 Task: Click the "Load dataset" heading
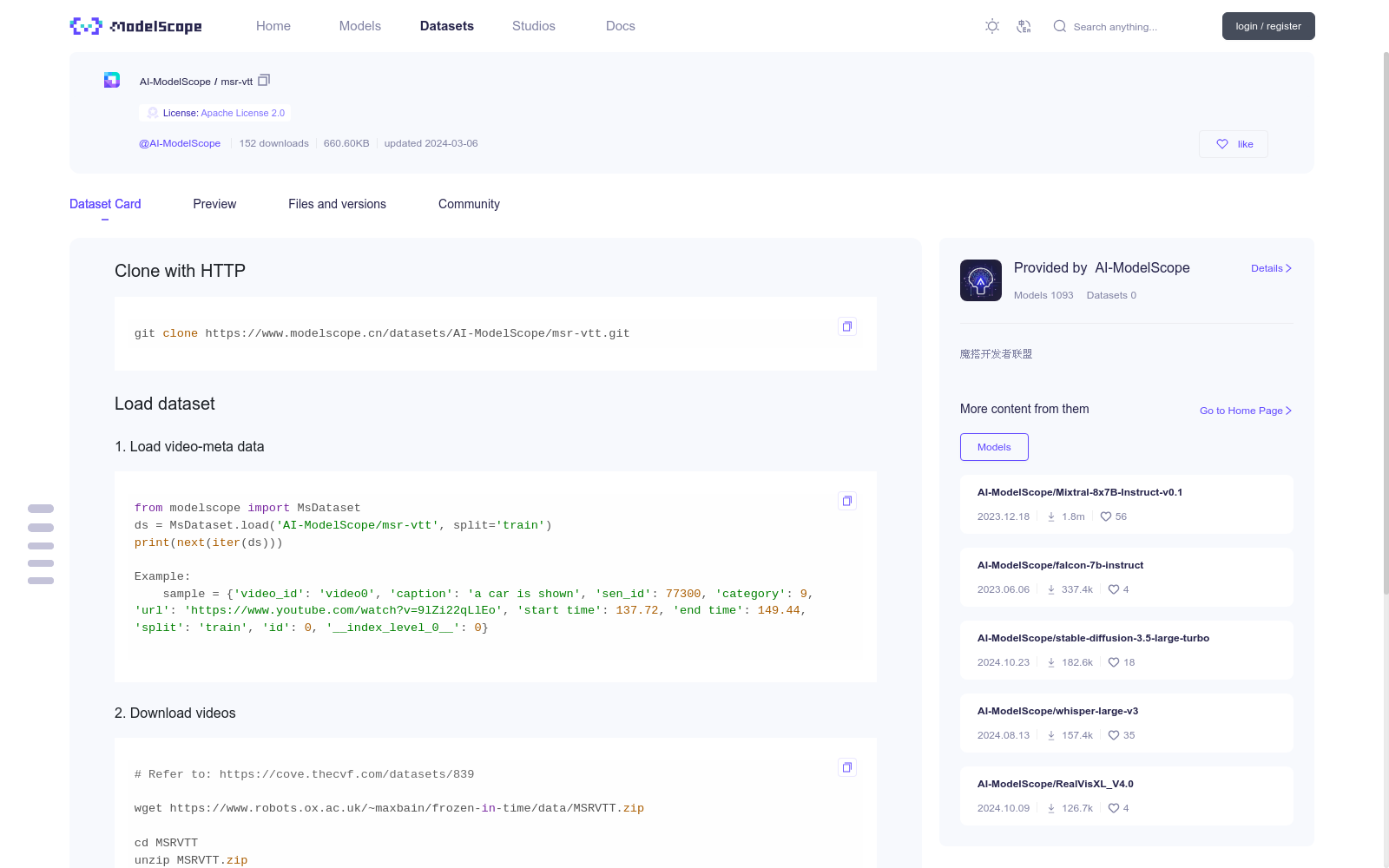(x=165, y=404)
